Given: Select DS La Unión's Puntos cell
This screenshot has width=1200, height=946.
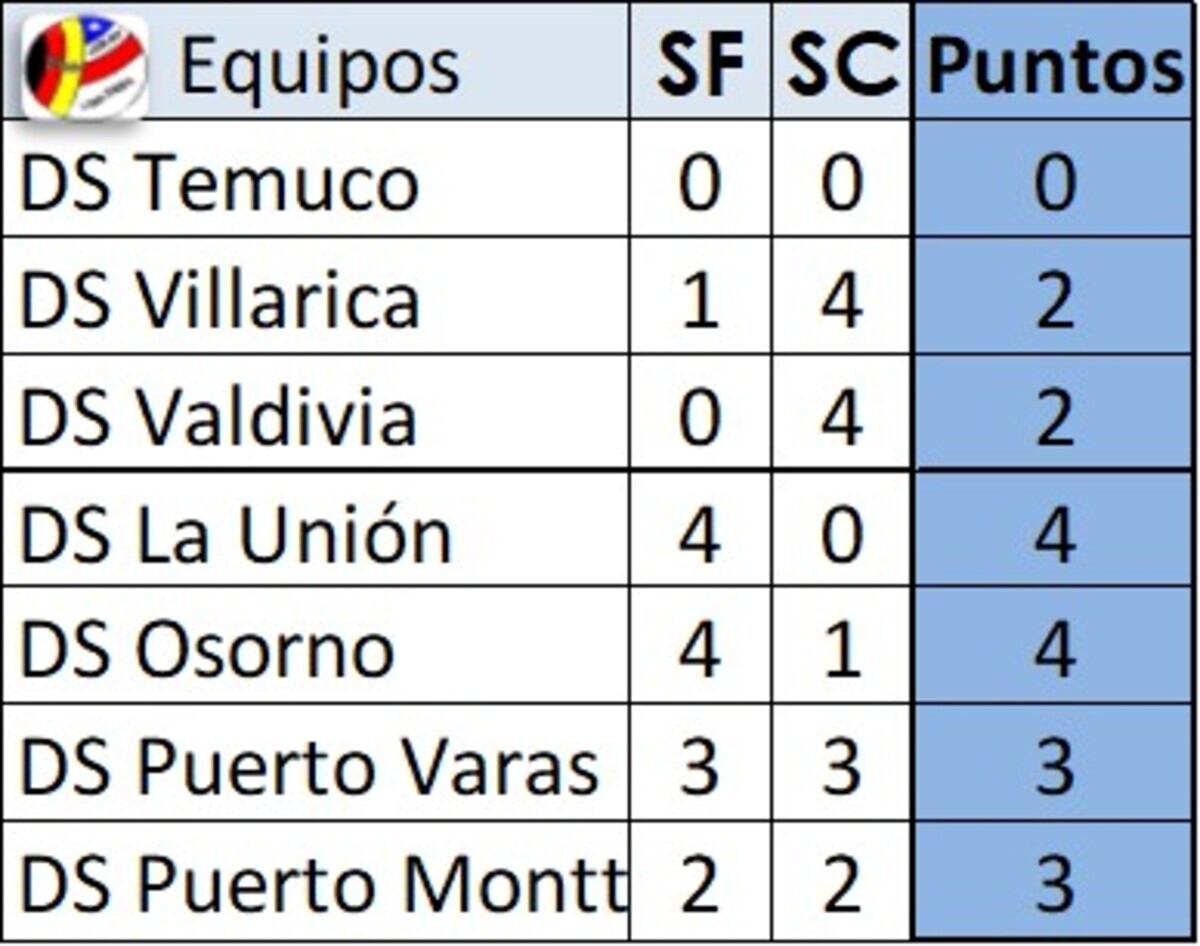Looking at the screenshot, I should point(1055,529).
